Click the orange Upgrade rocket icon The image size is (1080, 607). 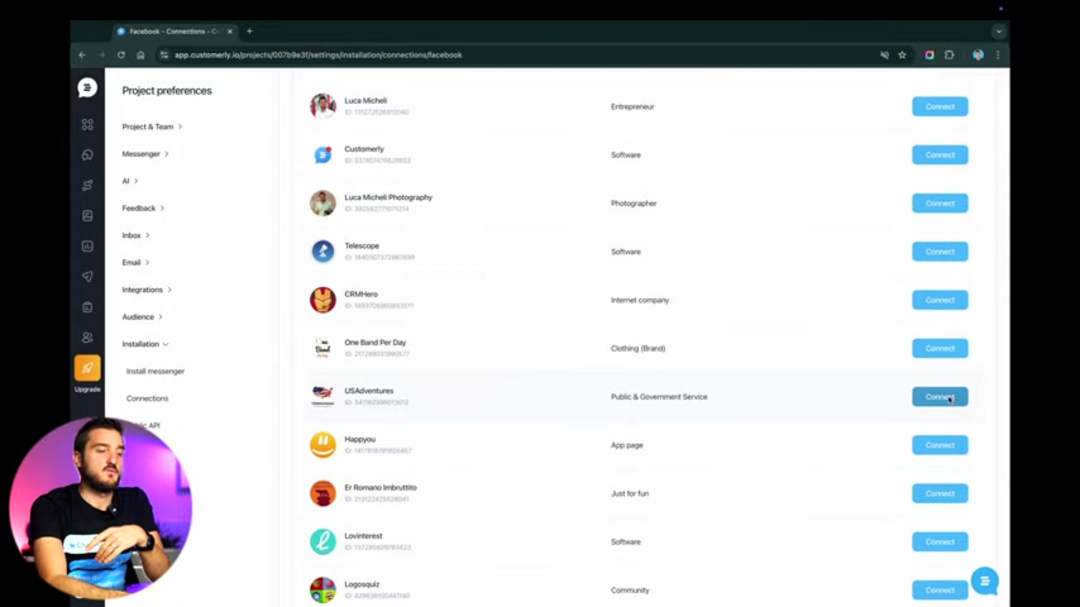tap(87, 368)
